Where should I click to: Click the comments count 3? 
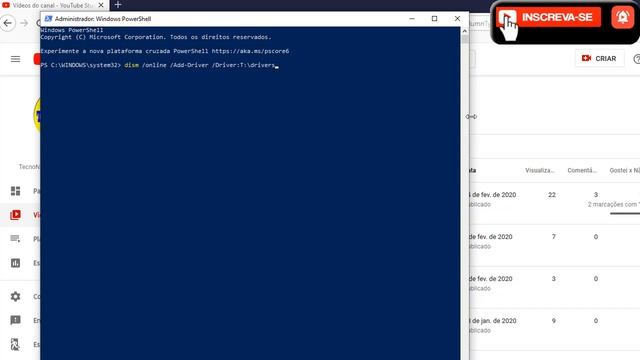click(596, 195)
